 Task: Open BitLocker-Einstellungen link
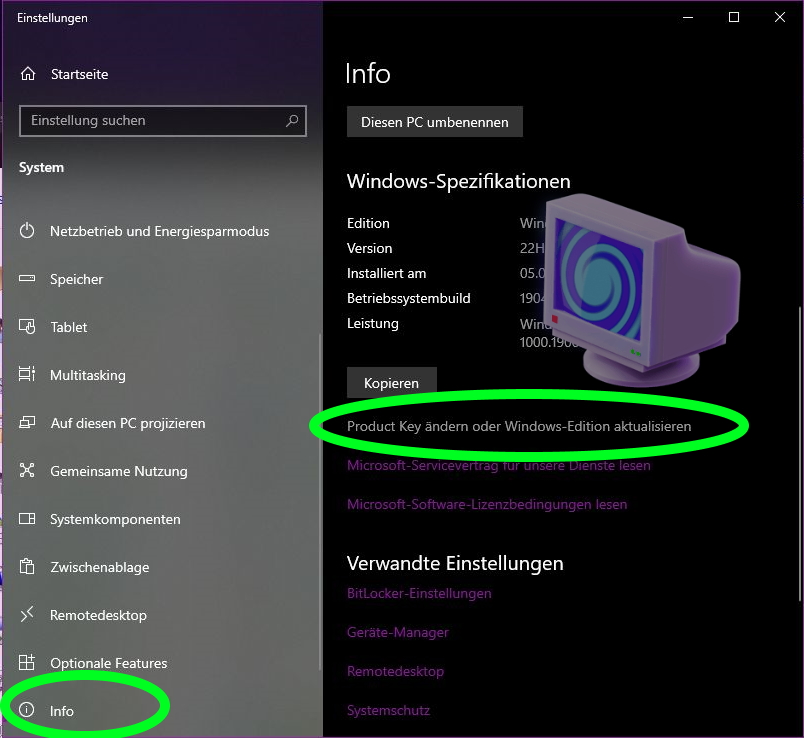coord(419,593)
